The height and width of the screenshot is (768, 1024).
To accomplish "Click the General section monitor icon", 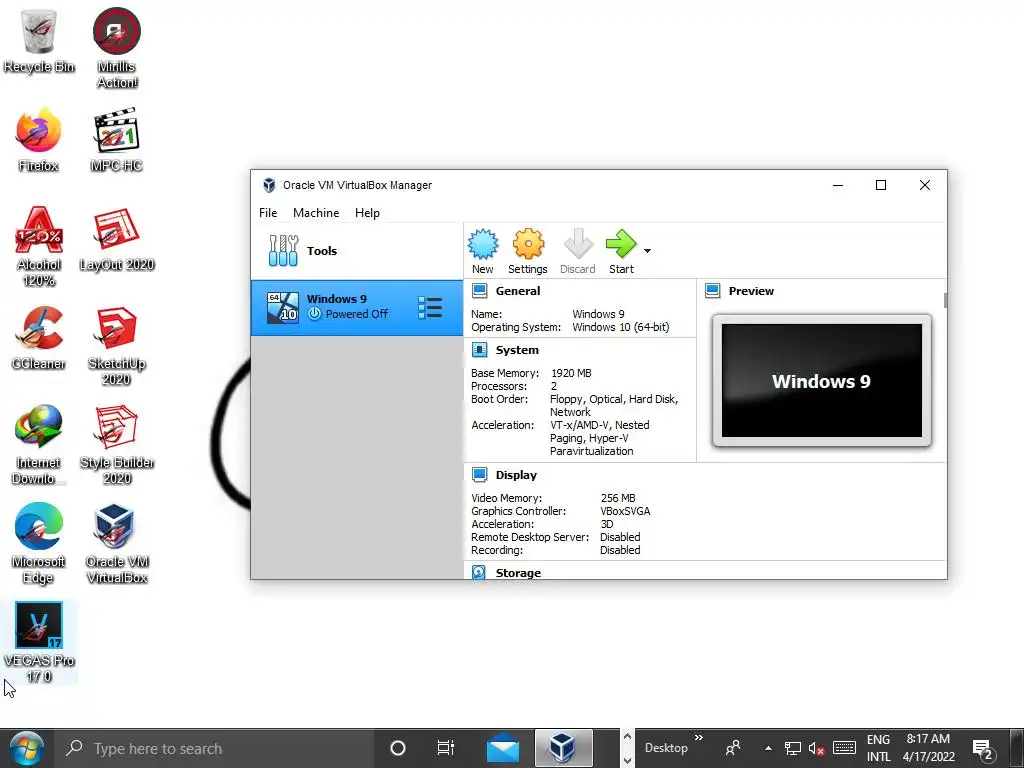I will click(479, 291).
